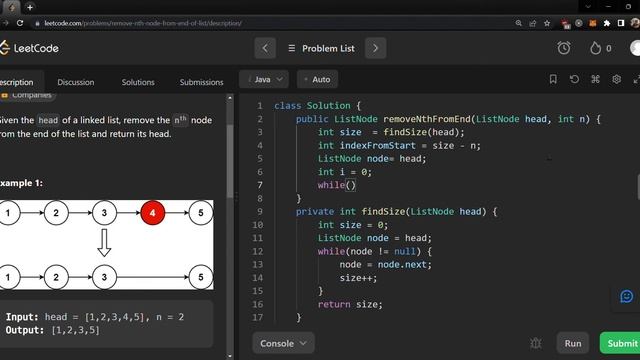This screenshot has height=360, width=640.
Task: Bookmark page with the star icon
Action: click(x=547, y=23)
